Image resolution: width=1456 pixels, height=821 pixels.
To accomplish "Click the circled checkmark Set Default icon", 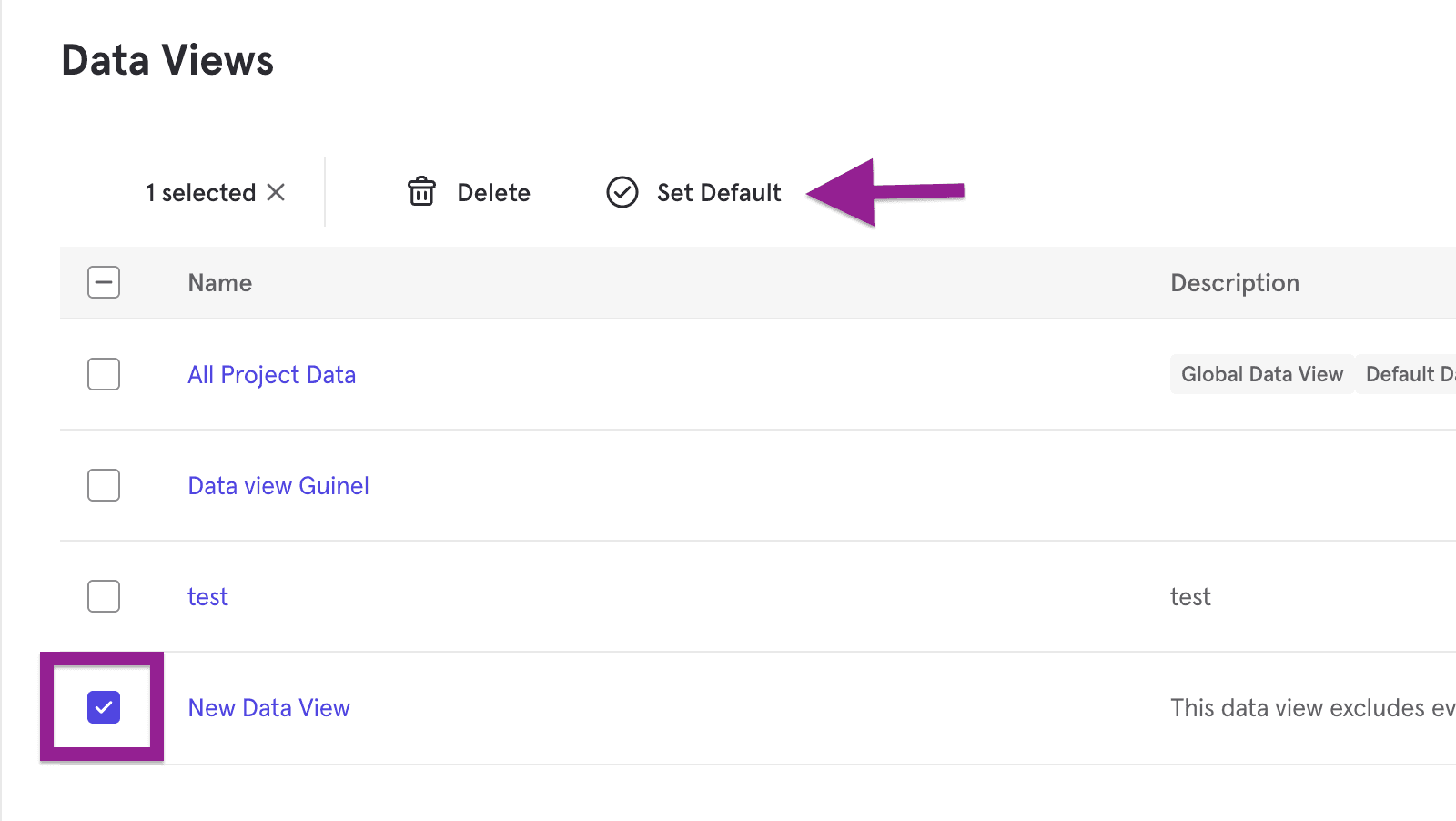I will click(622, 192).
